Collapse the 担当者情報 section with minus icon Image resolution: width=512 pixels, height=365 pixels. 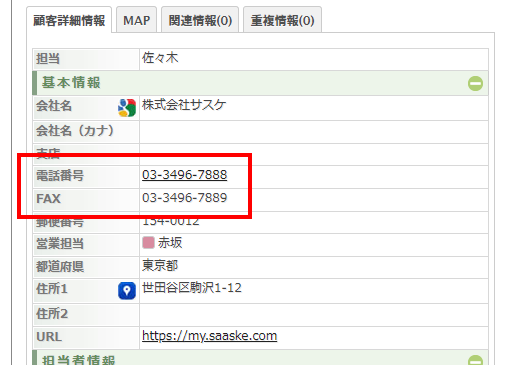(475, 360)
